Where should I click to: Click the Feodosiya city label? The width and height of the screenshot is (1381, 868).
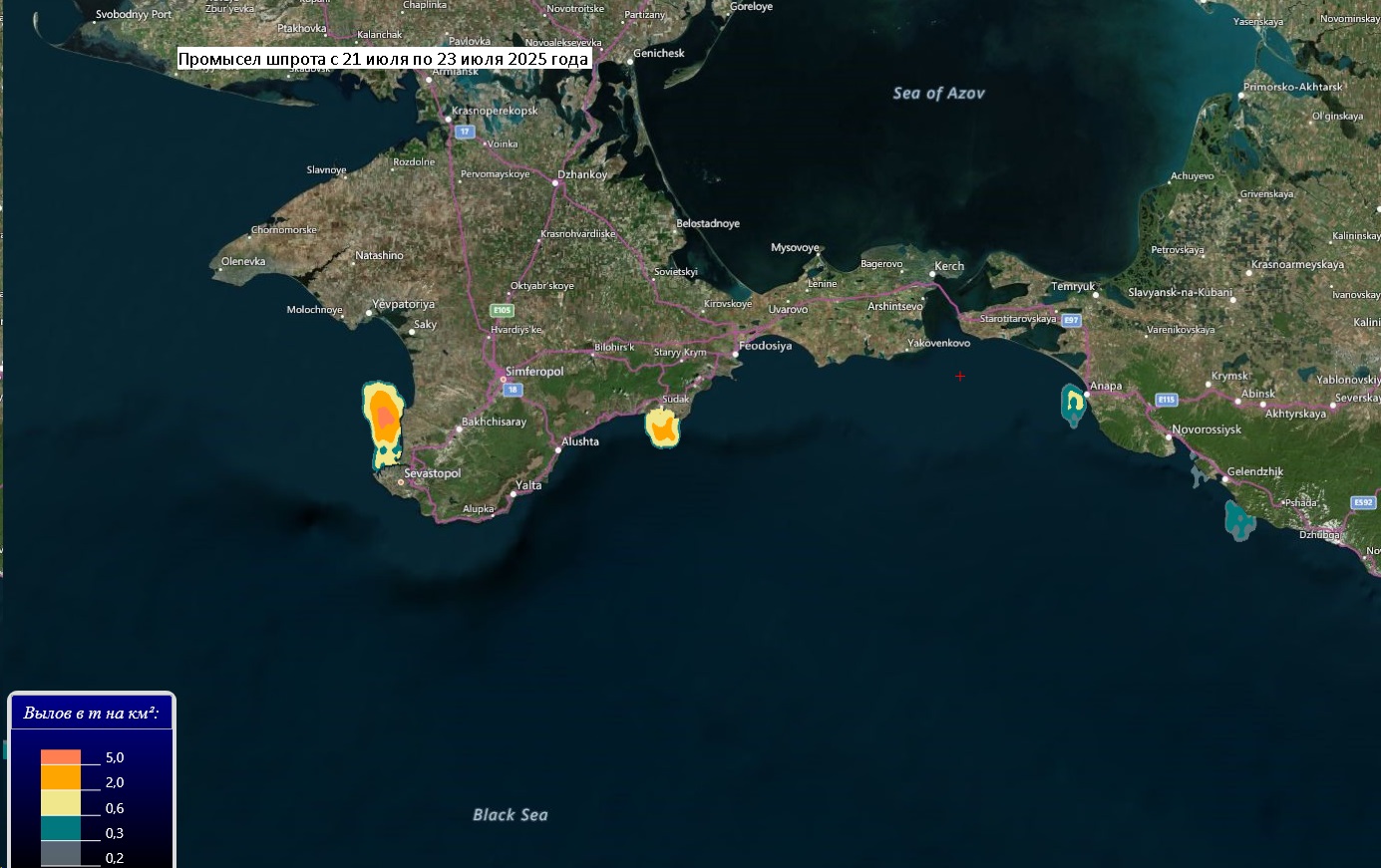[765, 346]
